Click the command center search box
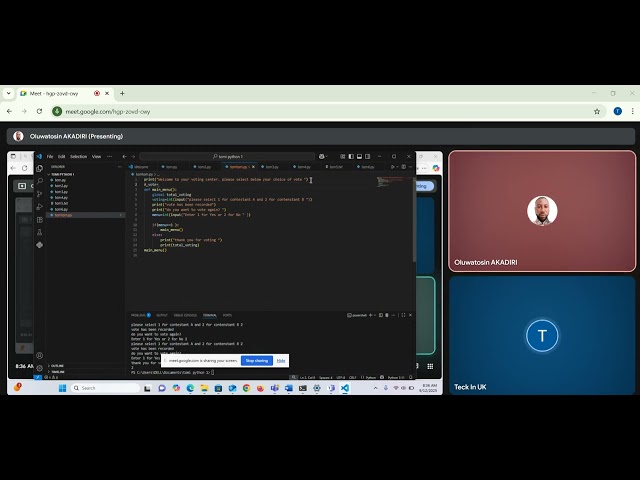The image size is (640, 480). (x=227, y=156)
